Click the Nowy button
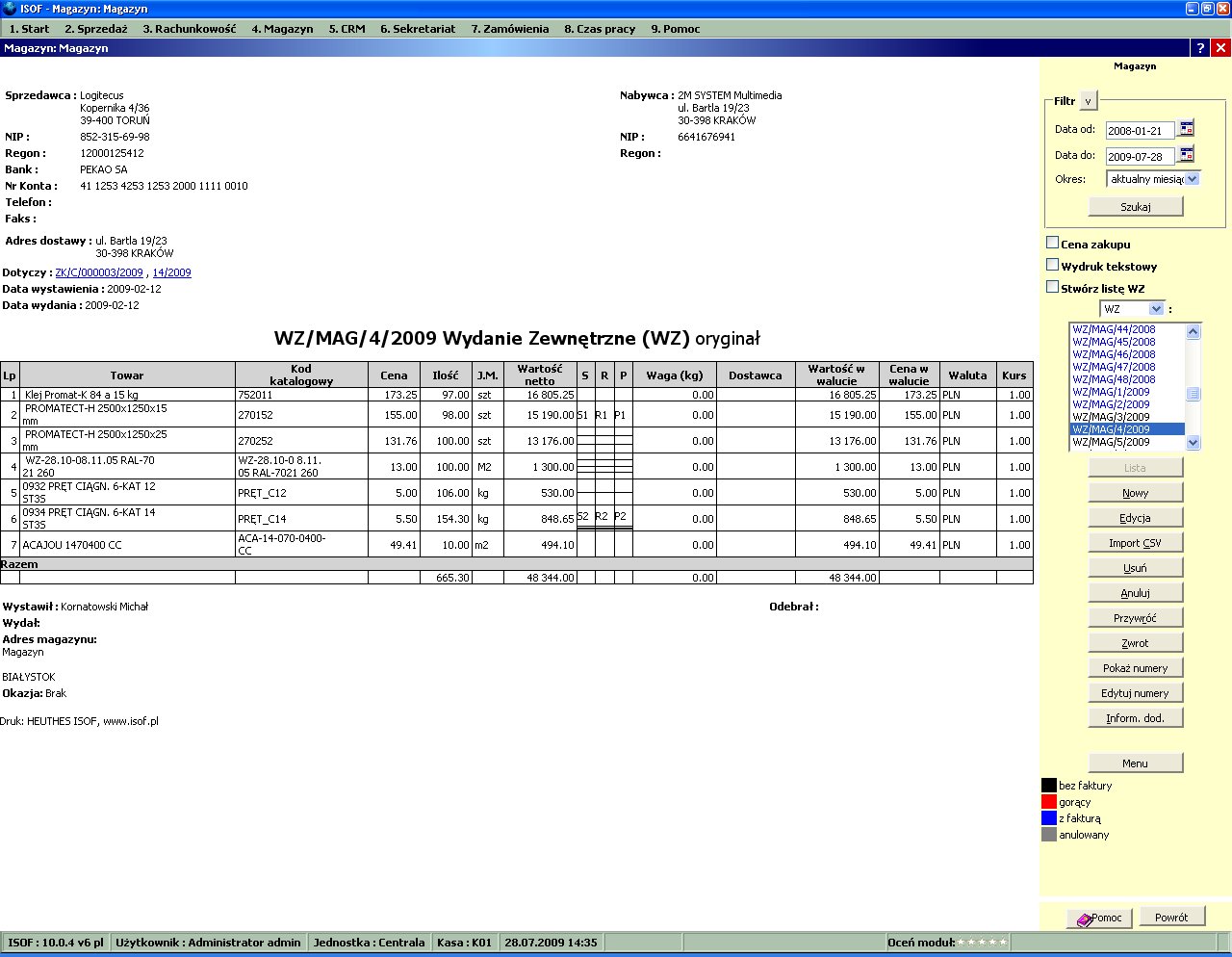 (1136, 493)
